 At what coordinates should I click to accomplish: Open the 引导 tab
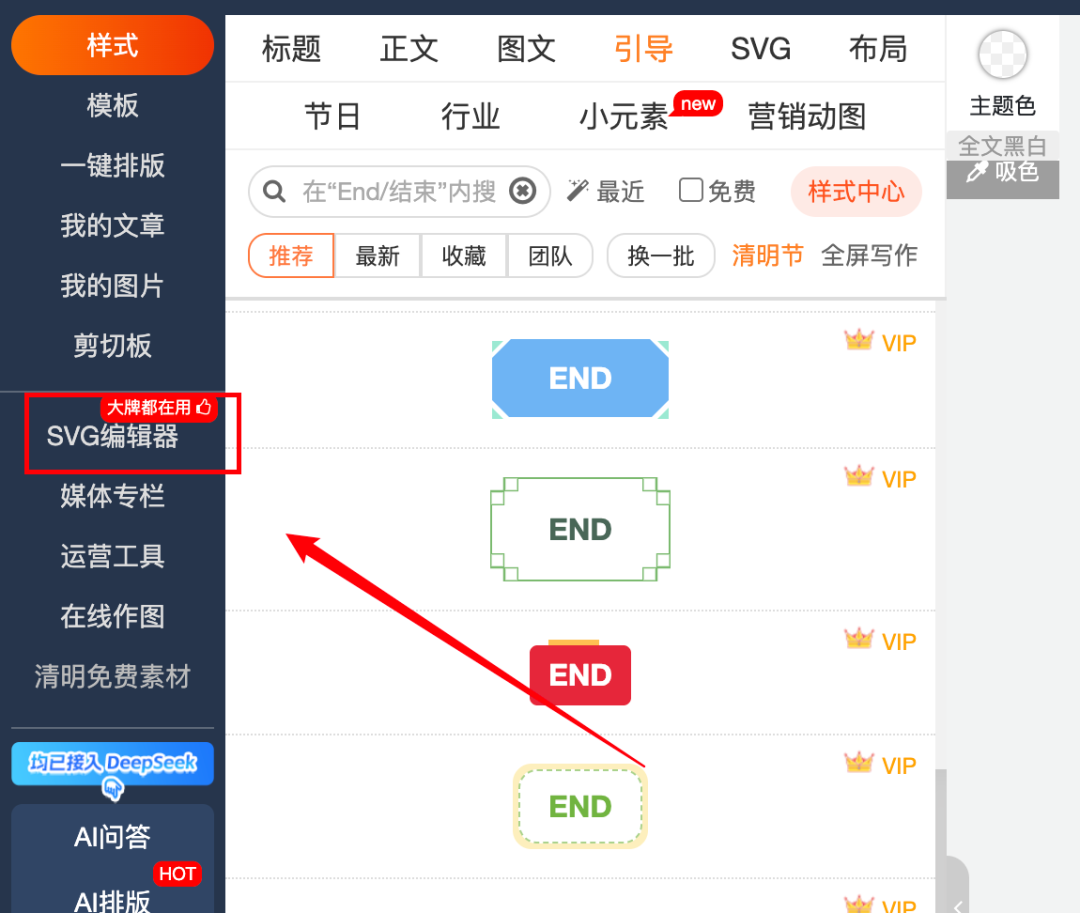click(643, 49)
